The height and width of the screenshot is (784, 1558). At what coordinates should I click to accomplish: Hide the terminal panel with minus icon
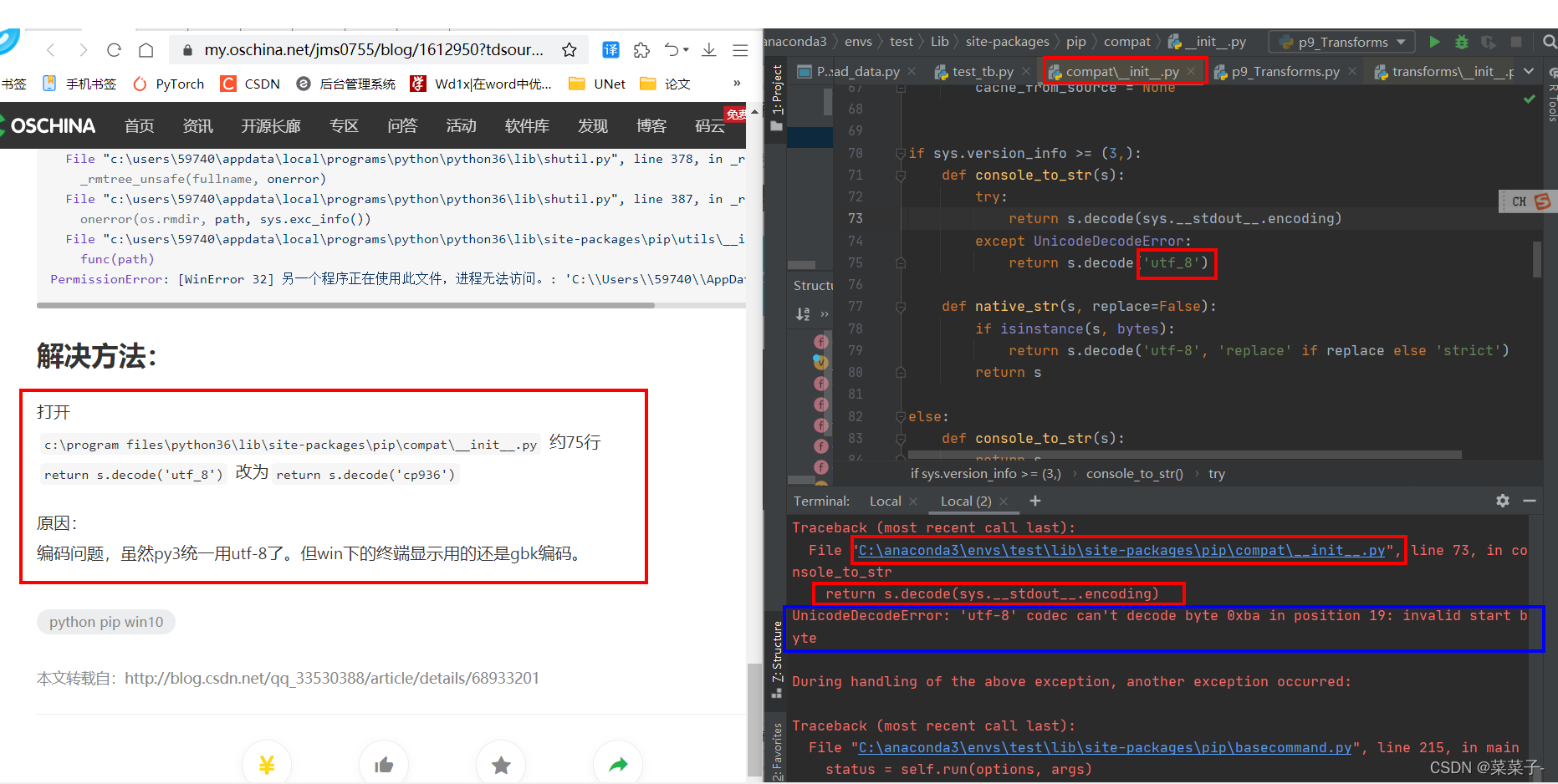pos(1530,501)
